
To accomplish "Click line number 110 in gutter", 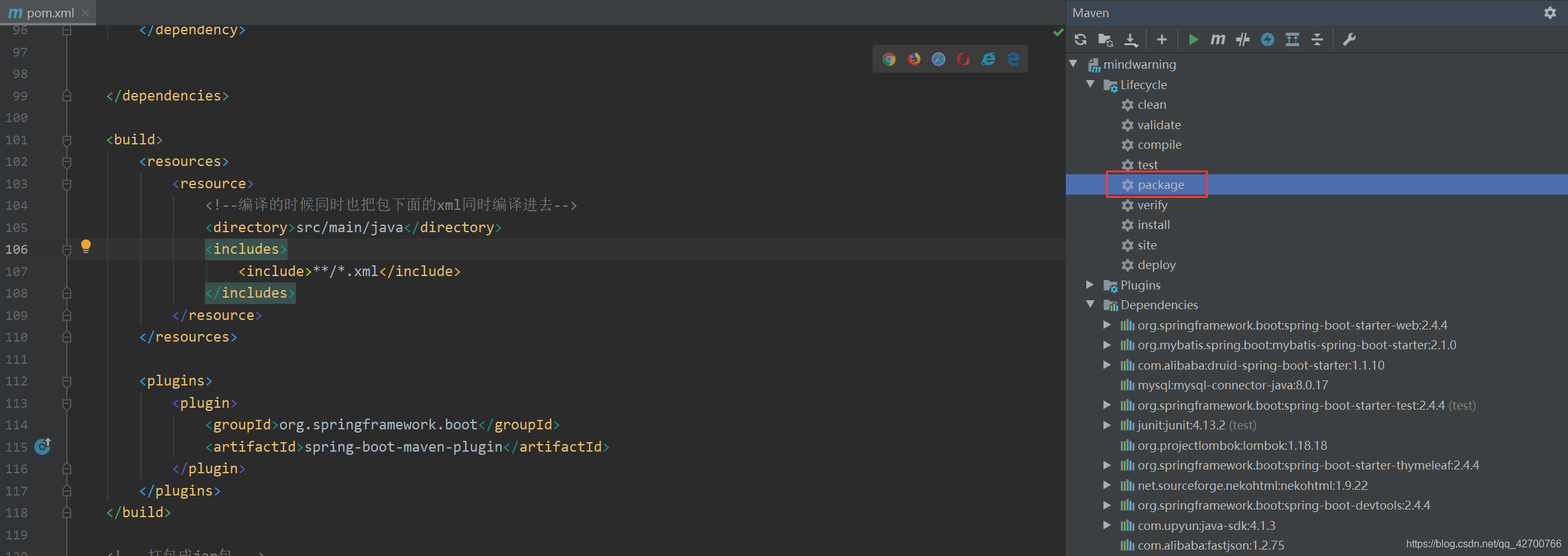I will 17,337.
